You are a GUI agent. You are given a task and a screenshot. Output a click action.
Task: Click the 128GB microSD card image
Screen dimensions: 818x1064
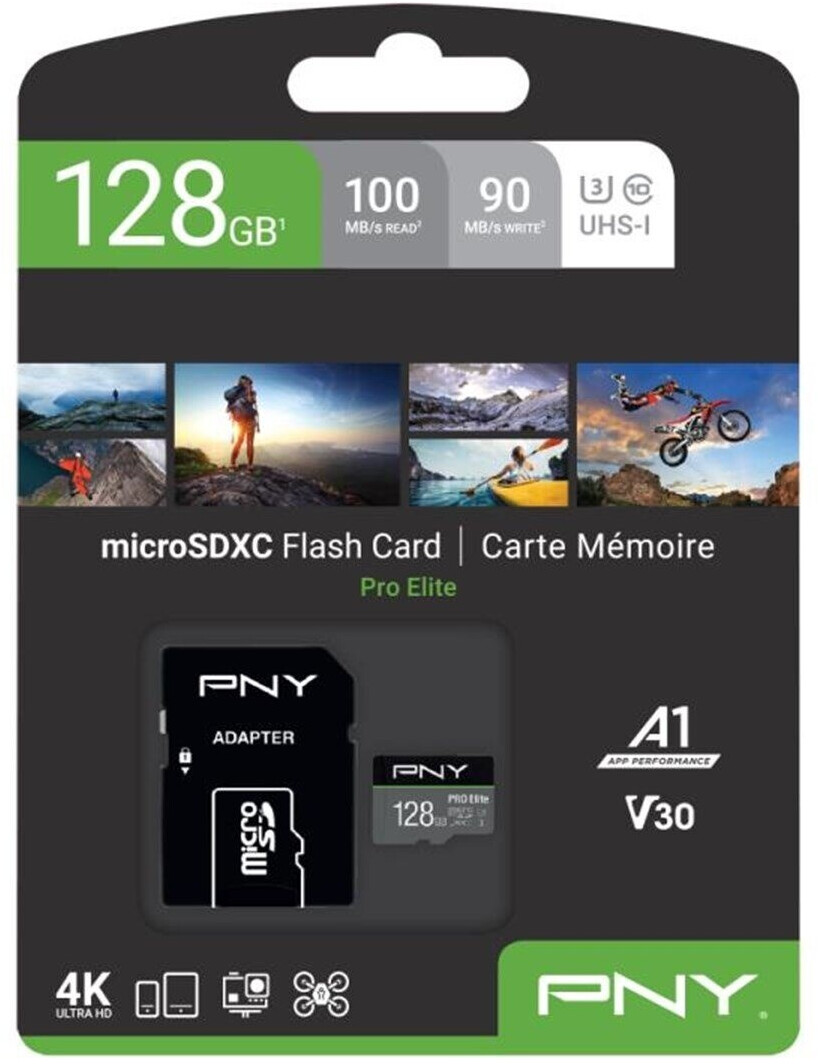point(433,800)
